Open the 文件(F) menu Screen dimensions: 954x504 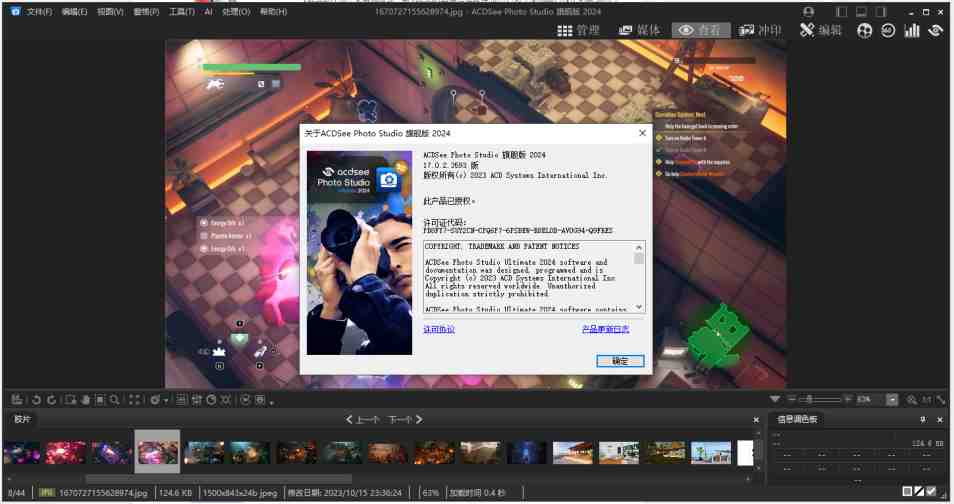tap(39, 12)
